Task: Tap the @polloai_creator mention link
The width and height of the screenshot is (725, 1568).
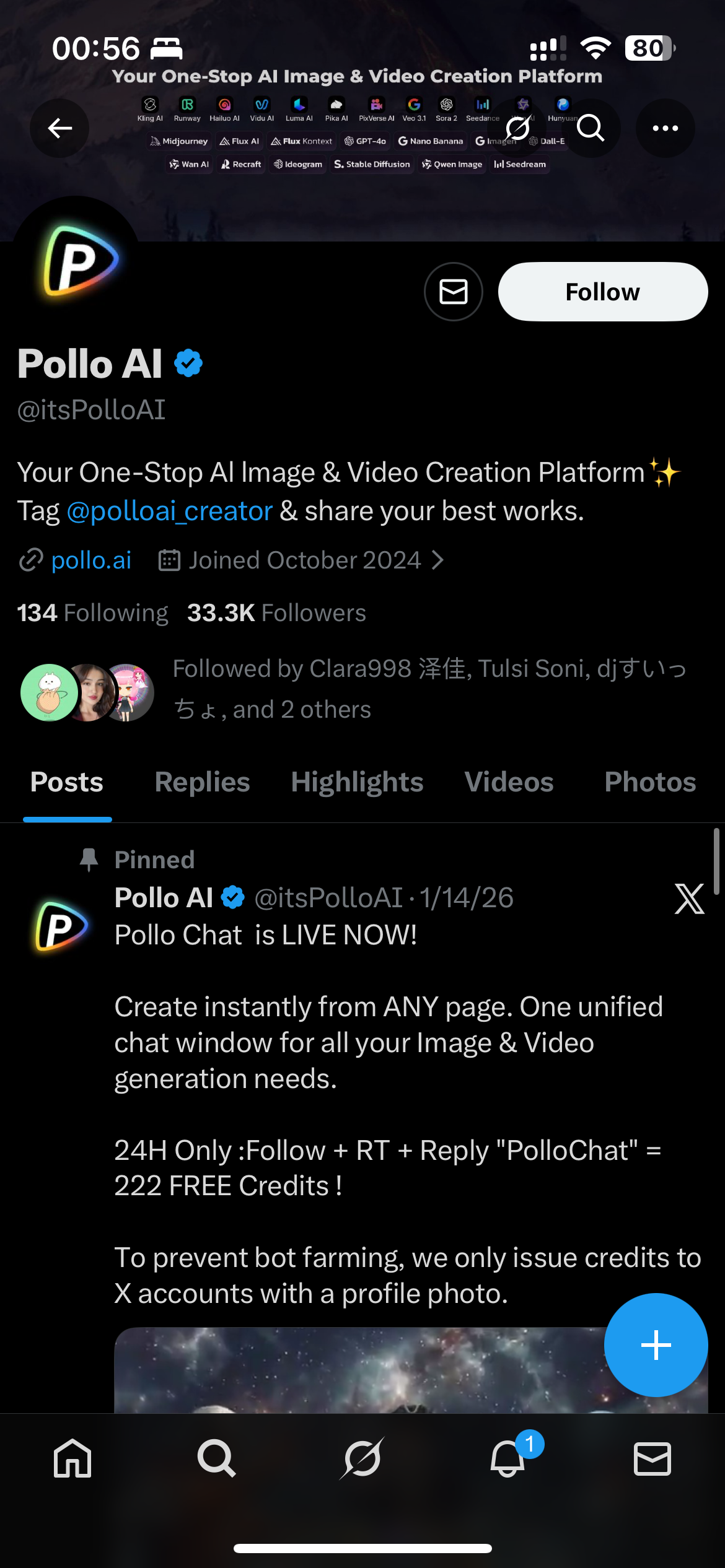Action: tap(169, 512)
